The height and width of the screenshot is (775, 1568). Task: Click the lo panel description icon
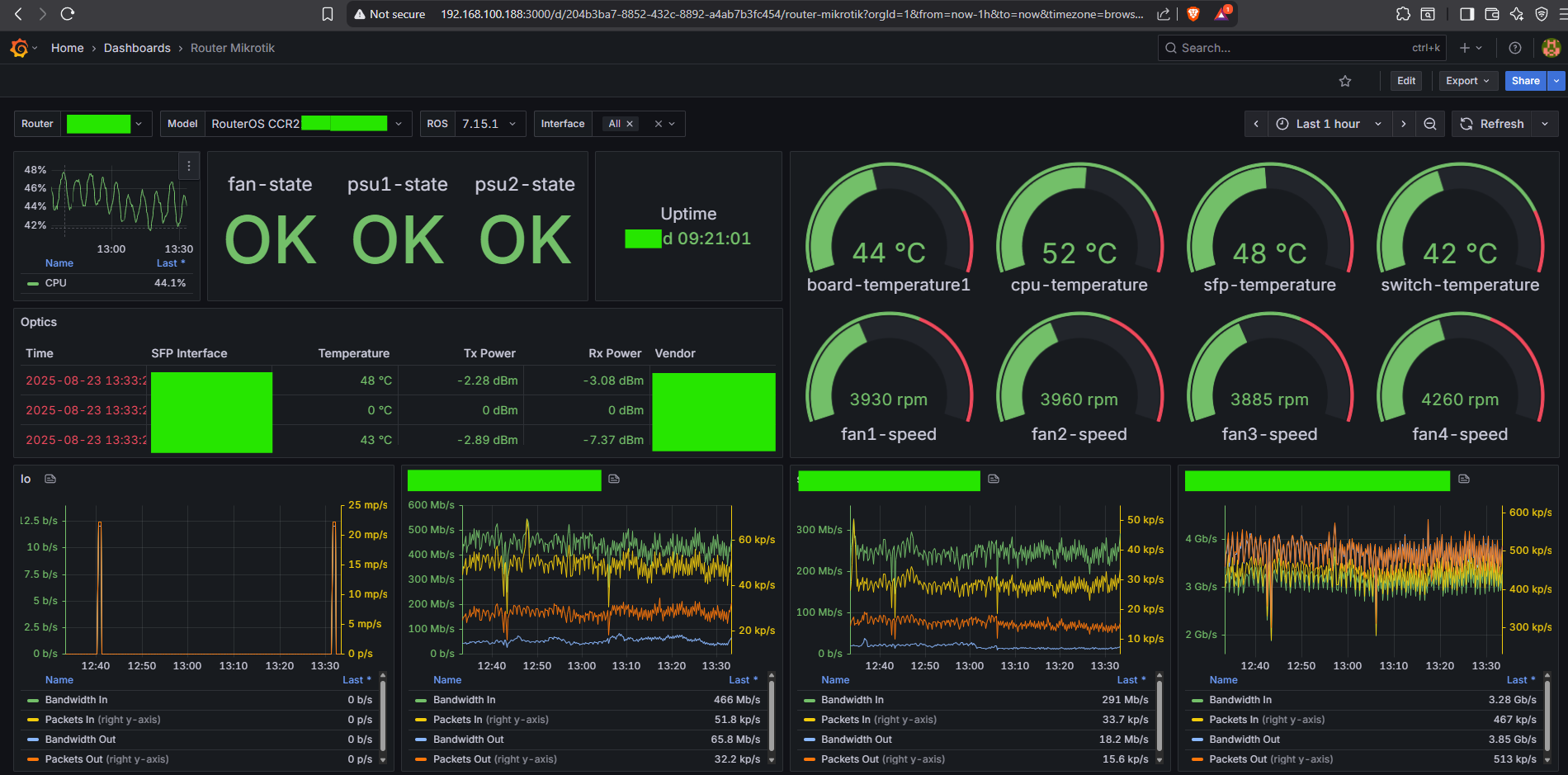coord(50,479)
